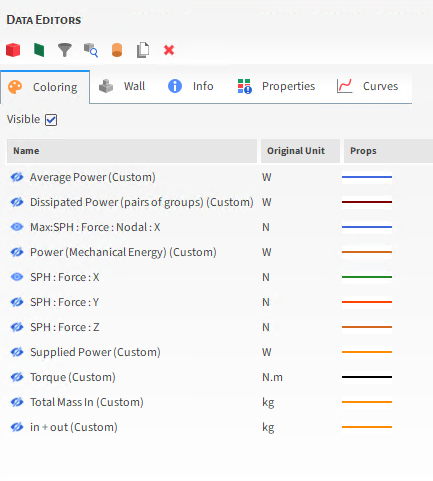The height and width of the screenshot is (481, 433).
Task: Click the kg unit of in + out
Action: 268,427
